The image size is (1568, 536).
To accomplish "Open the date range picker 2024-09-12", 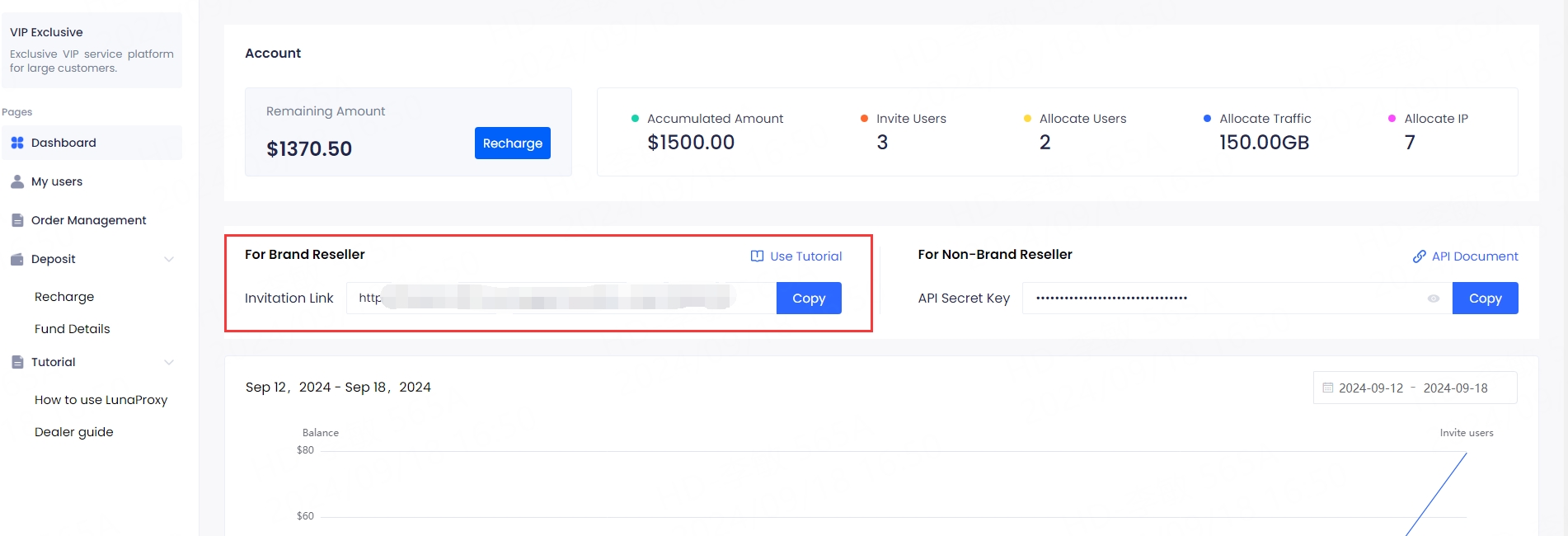I will point(1370,388).
